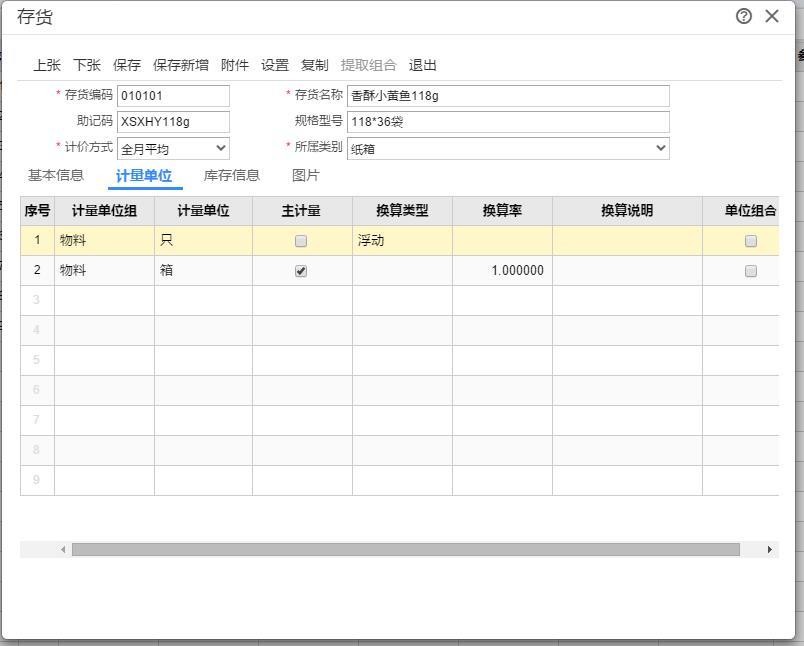Go to next record with 下张
The height and width of the screenshot is (646, 804).
87,65
